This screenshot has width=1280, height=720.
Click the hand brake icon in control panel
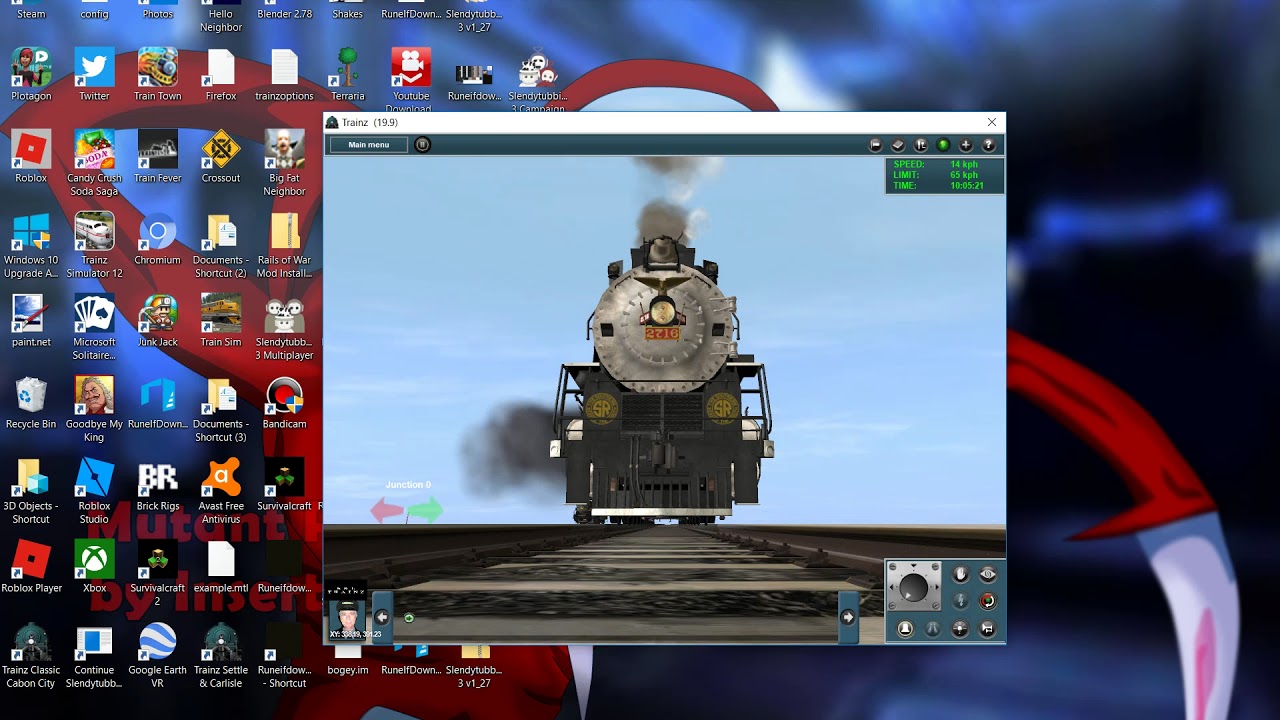pyautogui.click(x=960, y=574)
